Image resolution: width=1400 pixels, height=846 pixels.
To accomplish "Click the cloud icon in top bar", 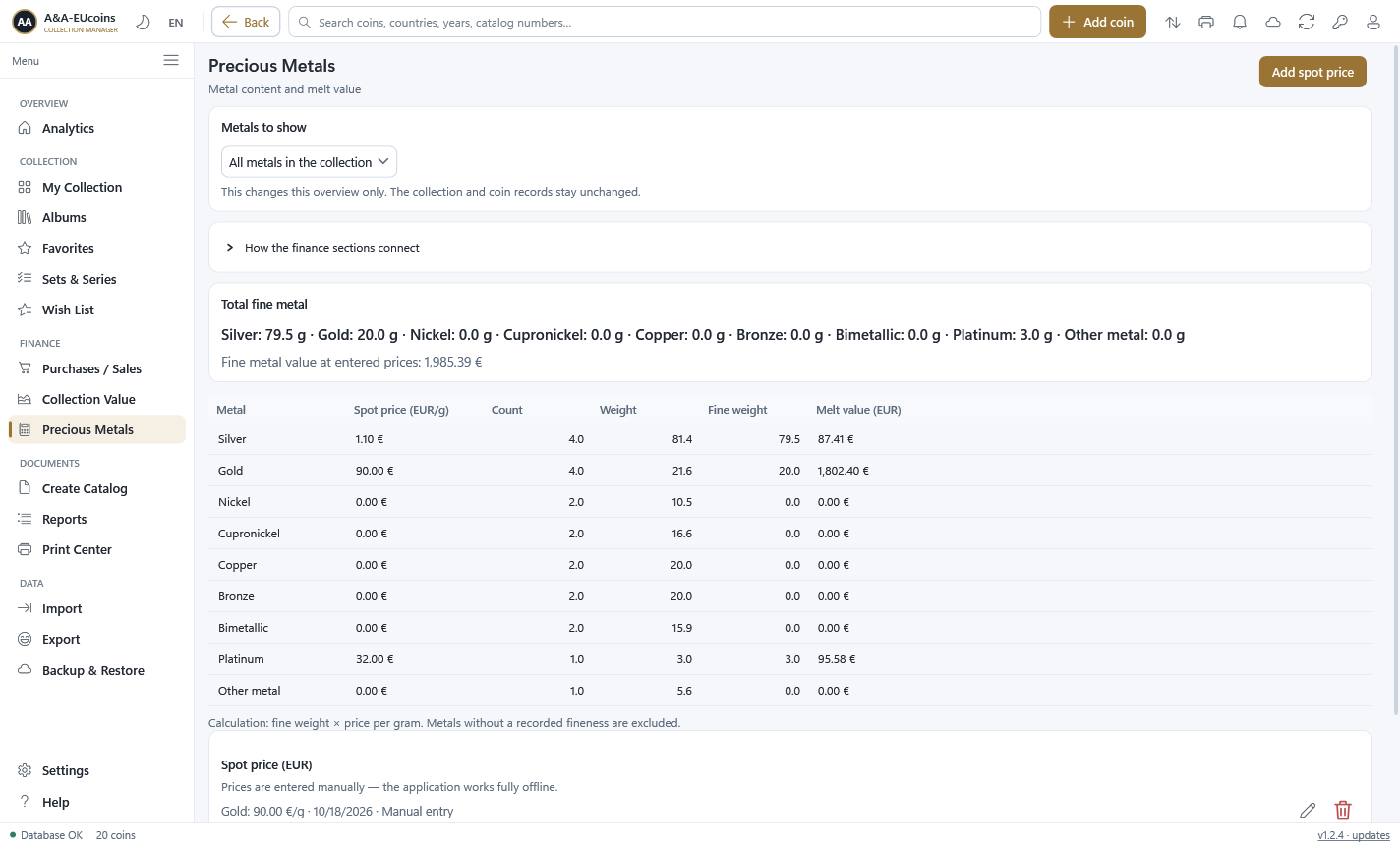I will (1273, 22).
